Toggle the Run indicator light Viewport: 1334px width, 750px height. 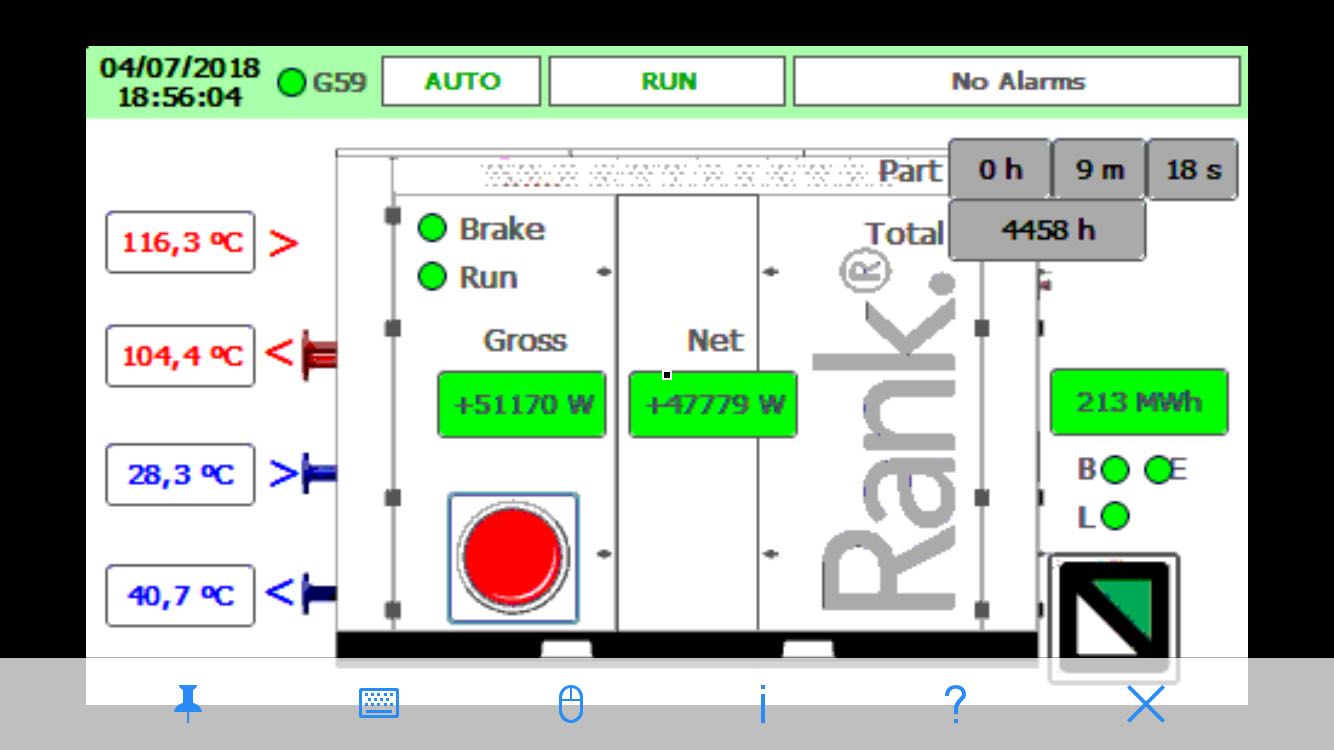click(434, 277)
